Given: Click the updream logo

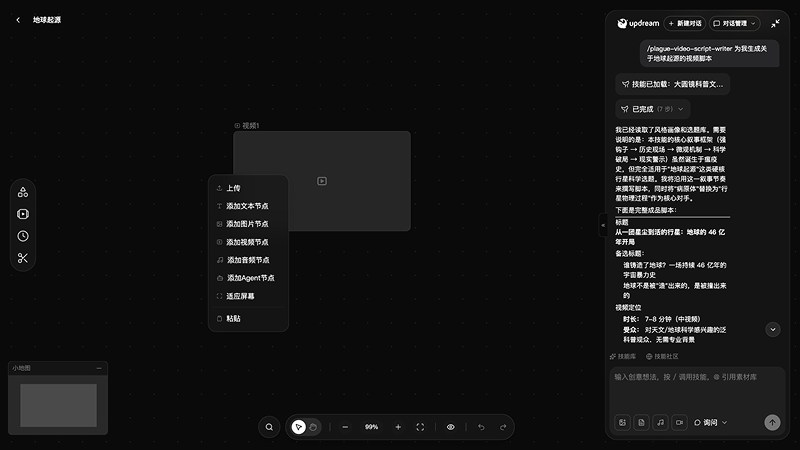Looking at the screenshot, I should point(638,23).
